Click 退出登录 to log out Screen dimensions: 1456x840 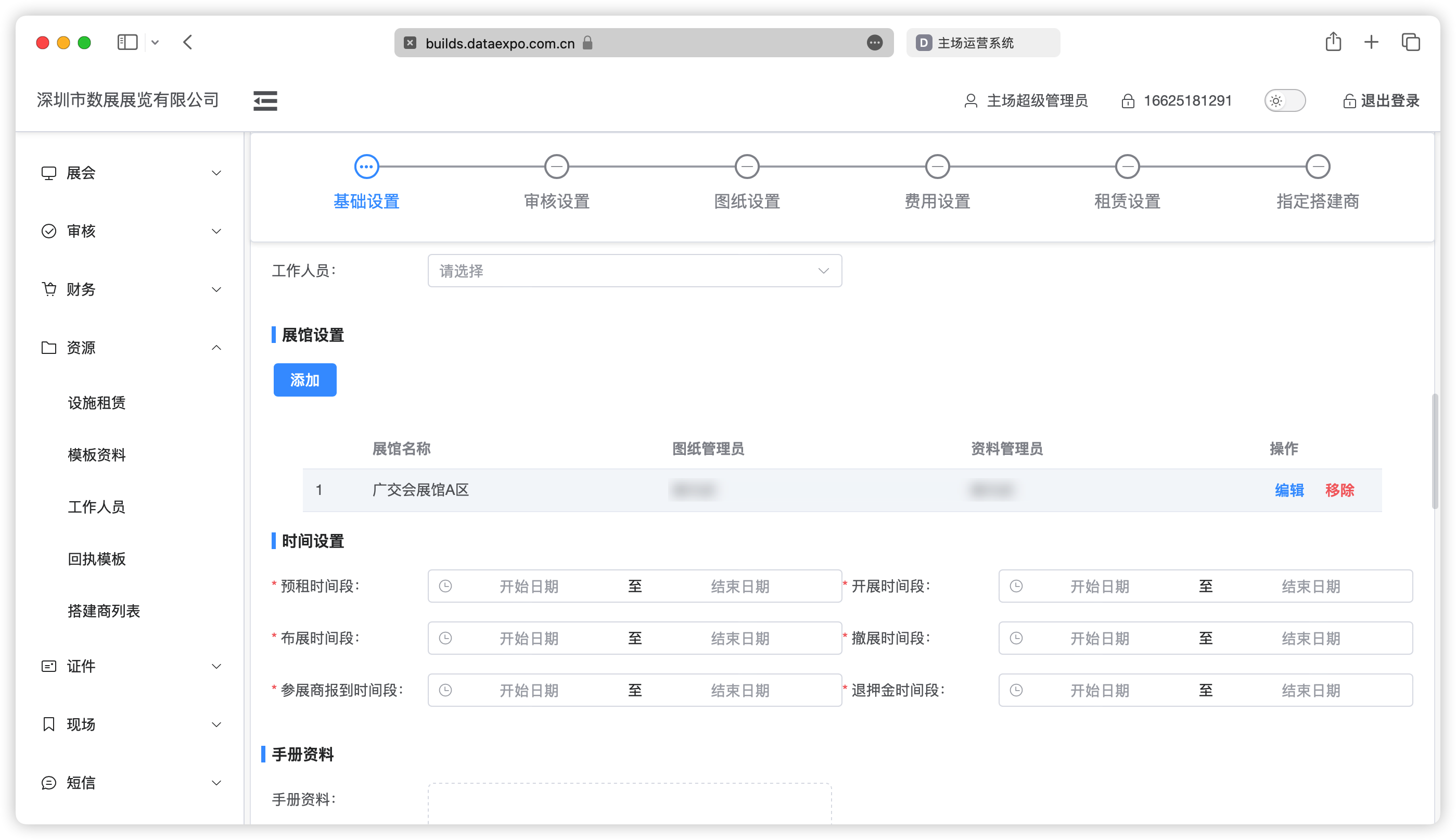(x=1382, y=101)
